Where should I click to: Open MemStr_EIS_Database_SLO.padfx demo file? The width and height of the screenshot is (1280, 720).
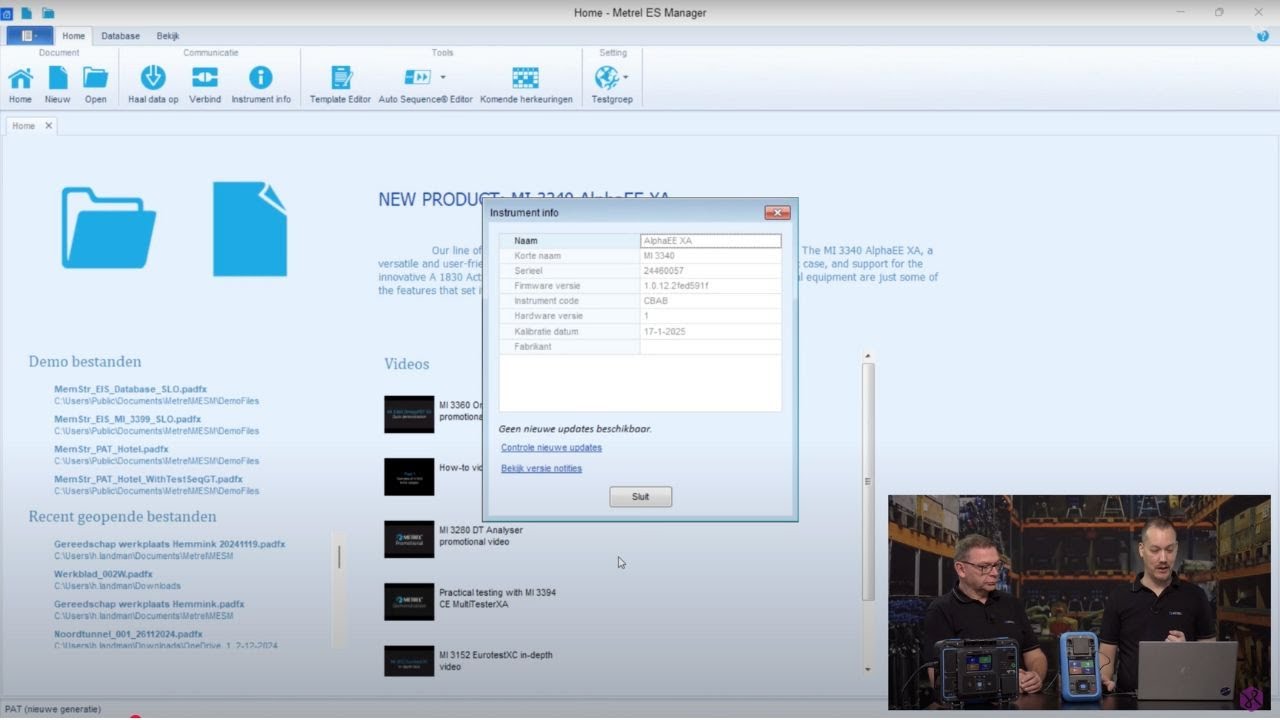click(131, 389)
